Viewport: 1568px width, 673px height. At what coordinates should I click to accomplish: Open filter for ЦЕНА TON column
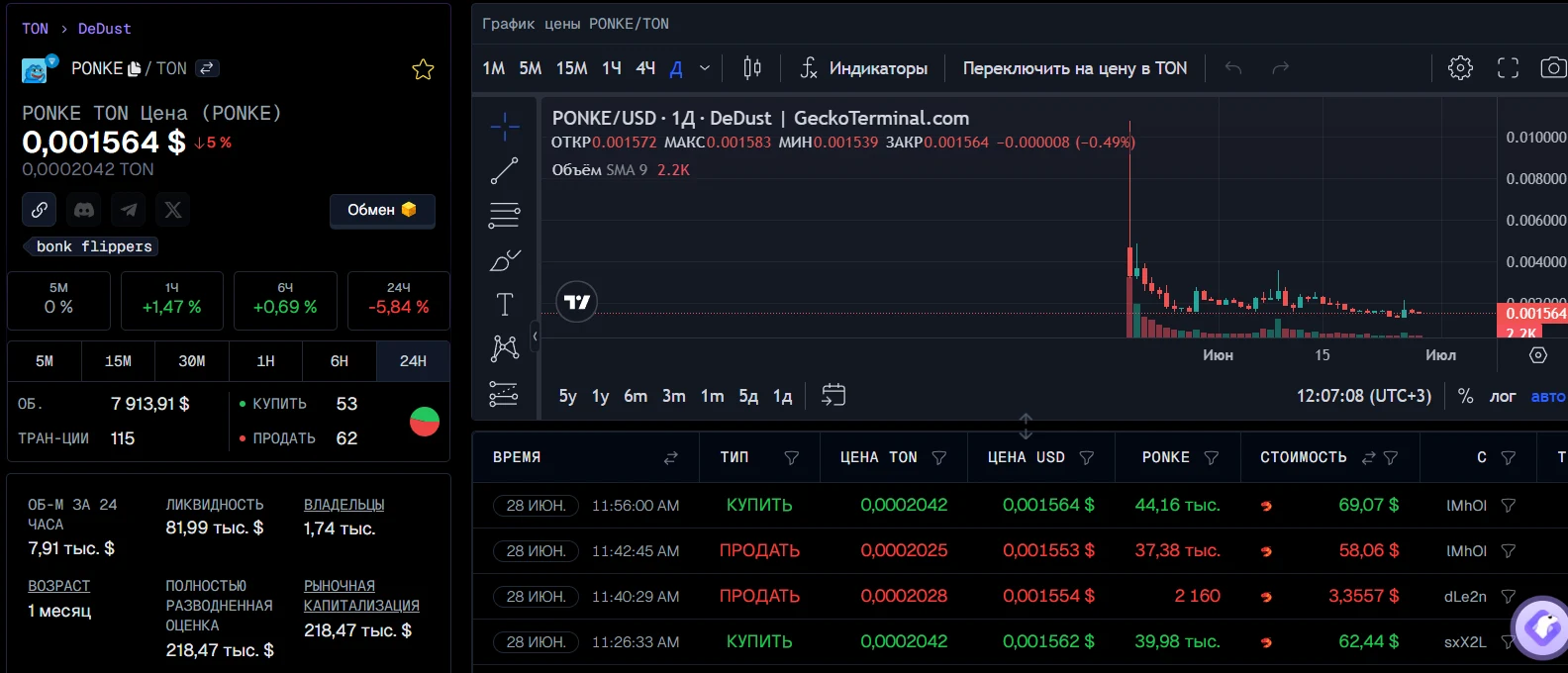point(939,457)
